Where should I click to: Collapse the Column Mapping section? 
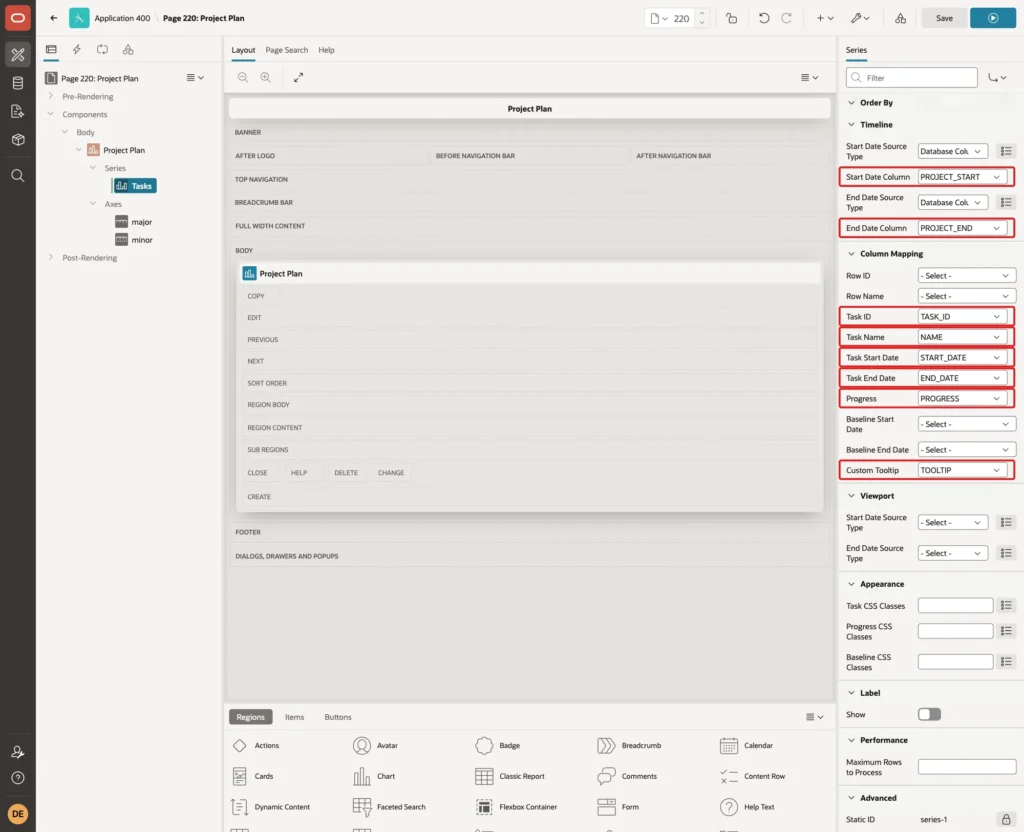click(851, 253)
